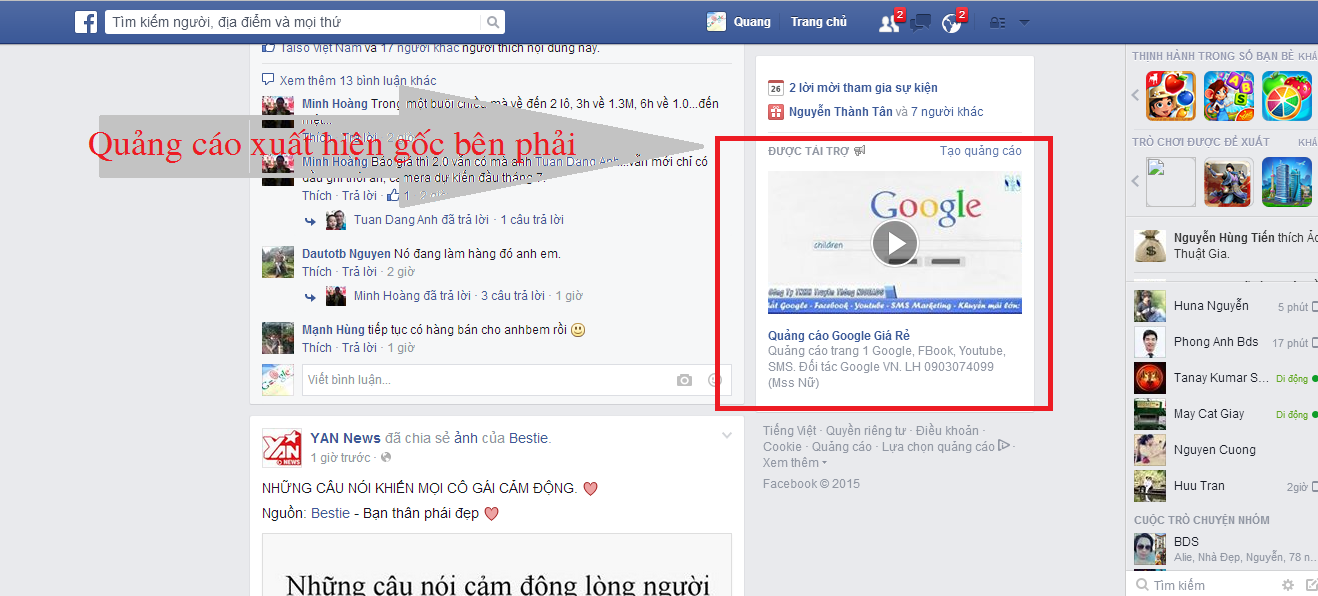Click the comment bubble icon by Xem thêm

tap(268, 80)
